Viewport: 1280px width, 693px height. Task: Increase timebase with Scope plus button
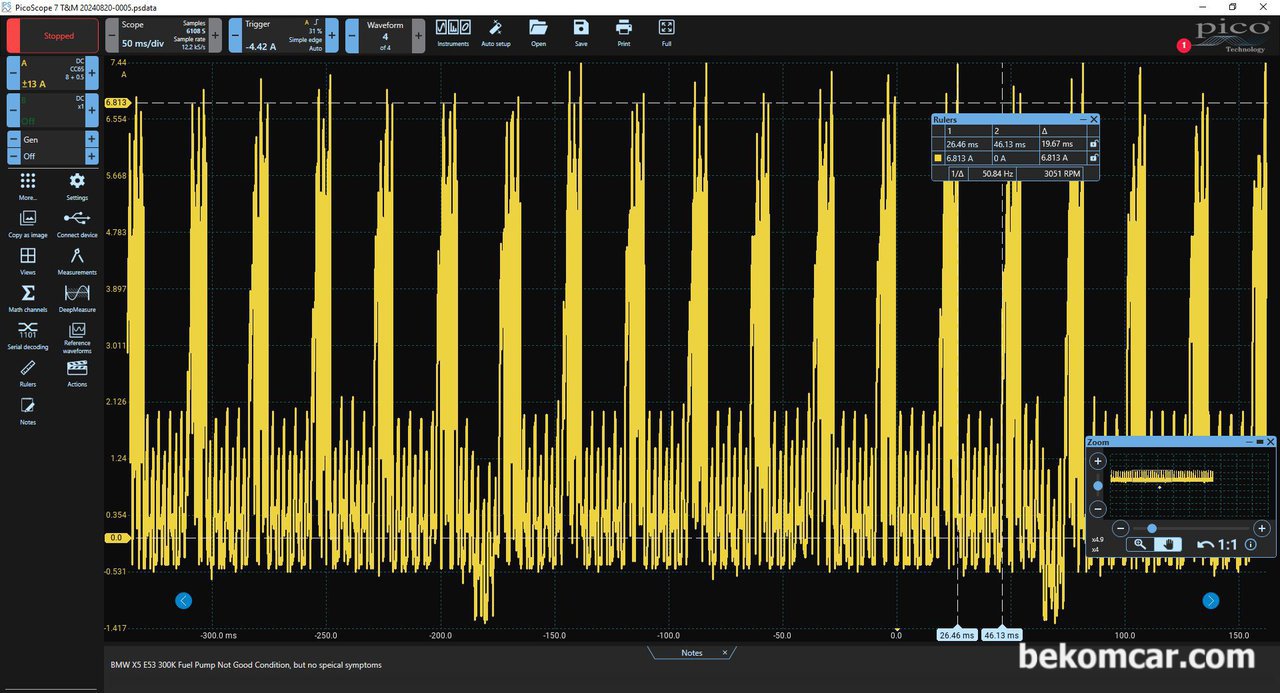click(215, 36)
